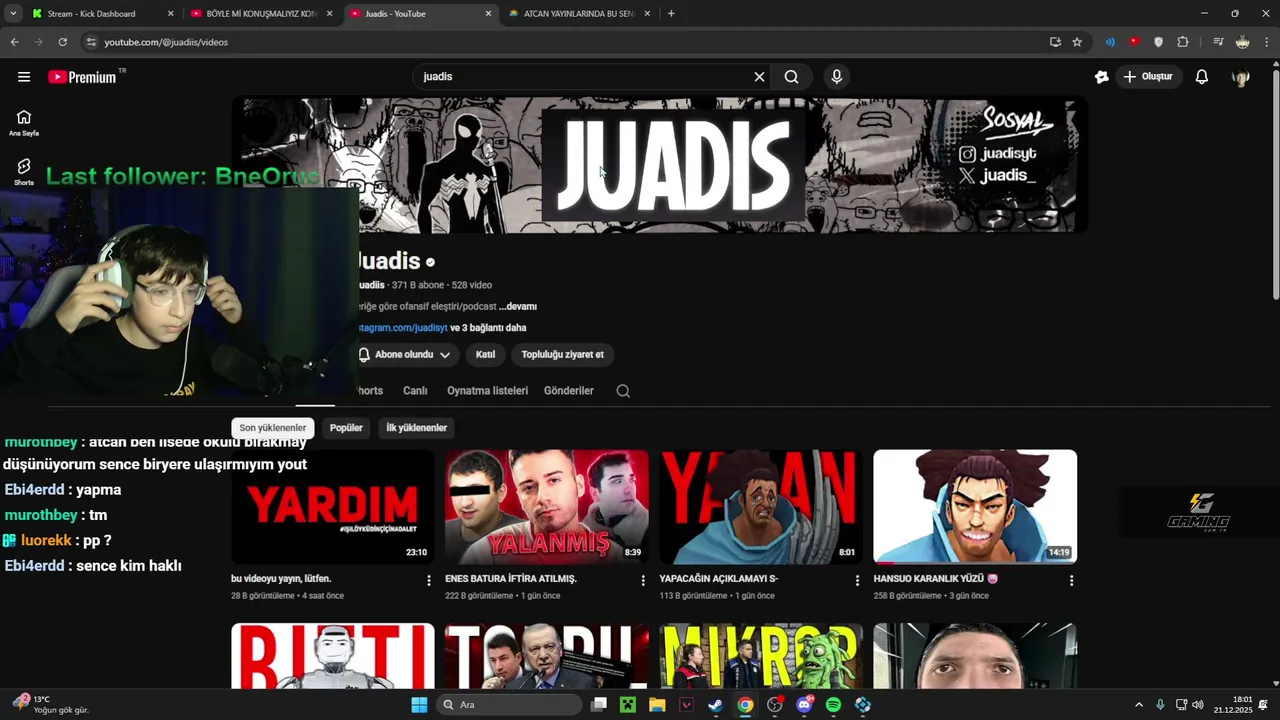Start voice search with the microphone

837,77
